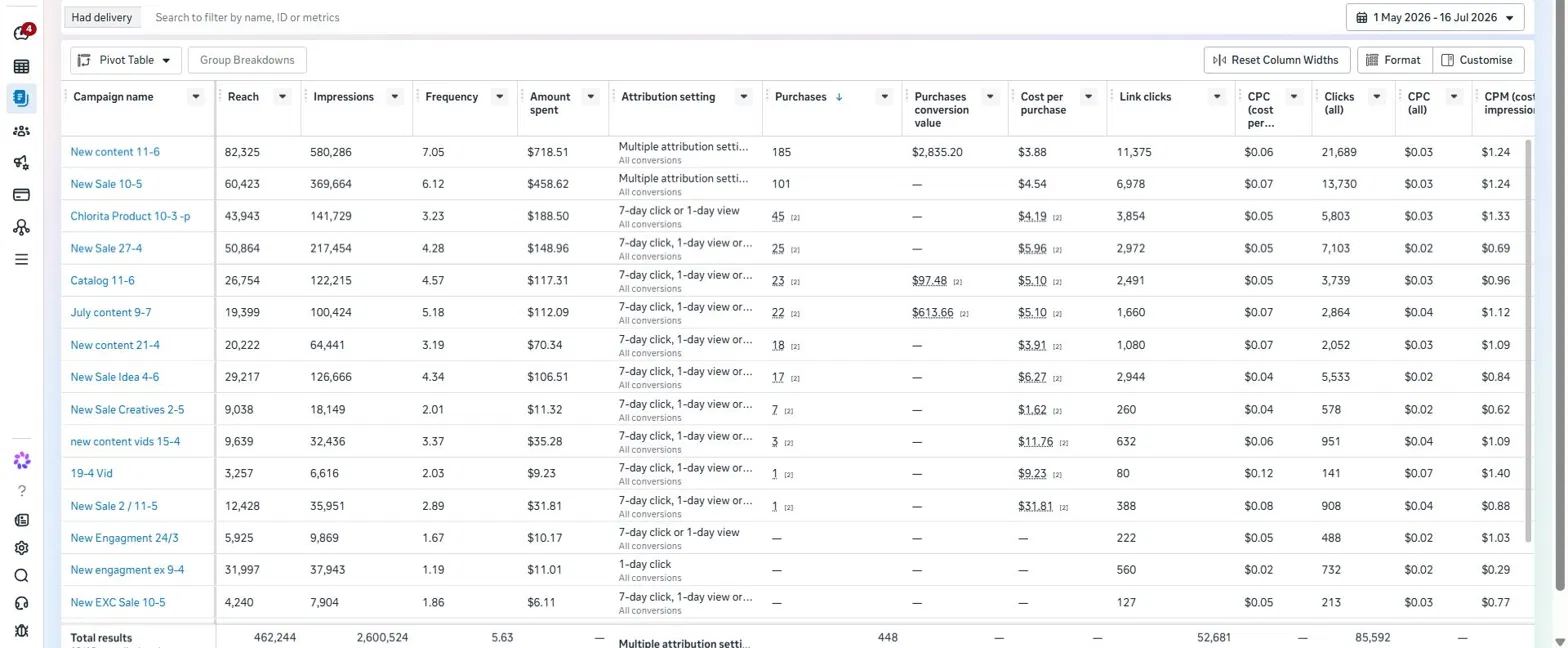
Task: Click the Format button
Action: (x=1394, y=60)
